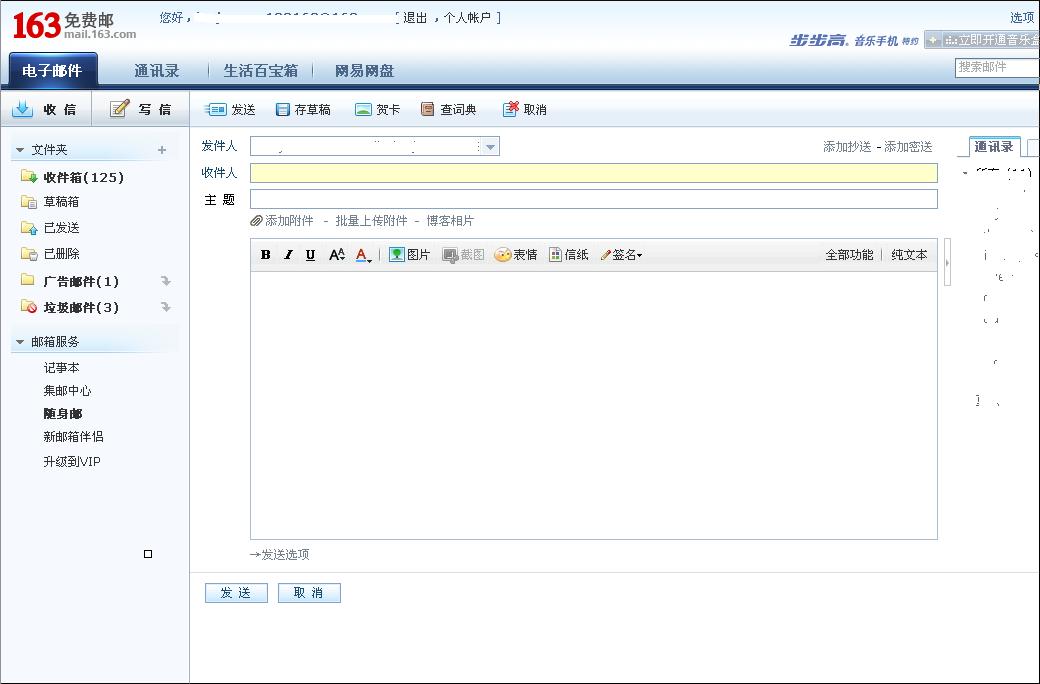Toggle underline formatting in editor
This screenshot has width=1040, height=684.
(310, 255)
